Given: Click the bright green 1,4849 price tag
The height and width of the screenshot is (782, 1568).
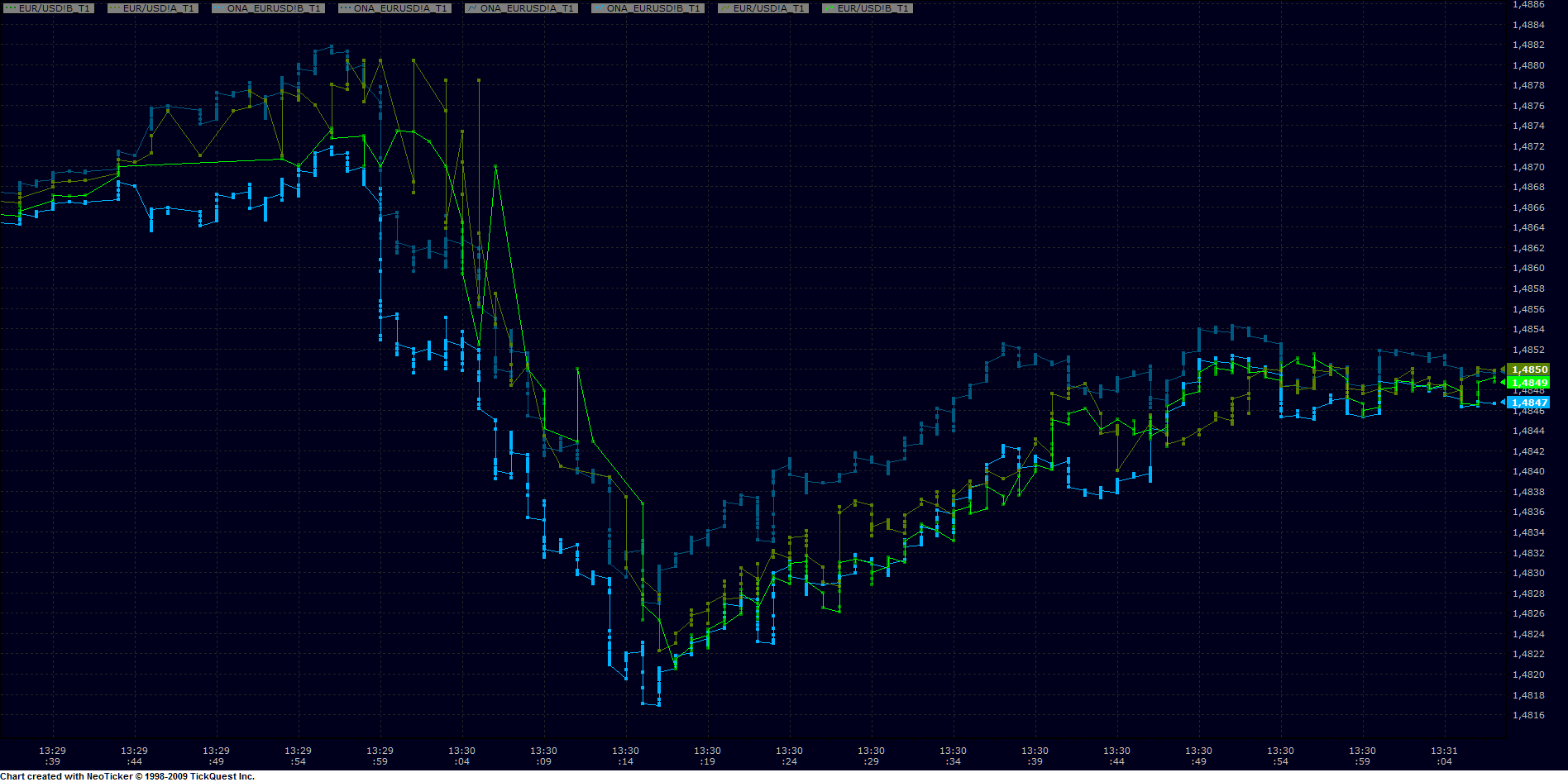Looking at the screenshot, I should pos(1528,383).
